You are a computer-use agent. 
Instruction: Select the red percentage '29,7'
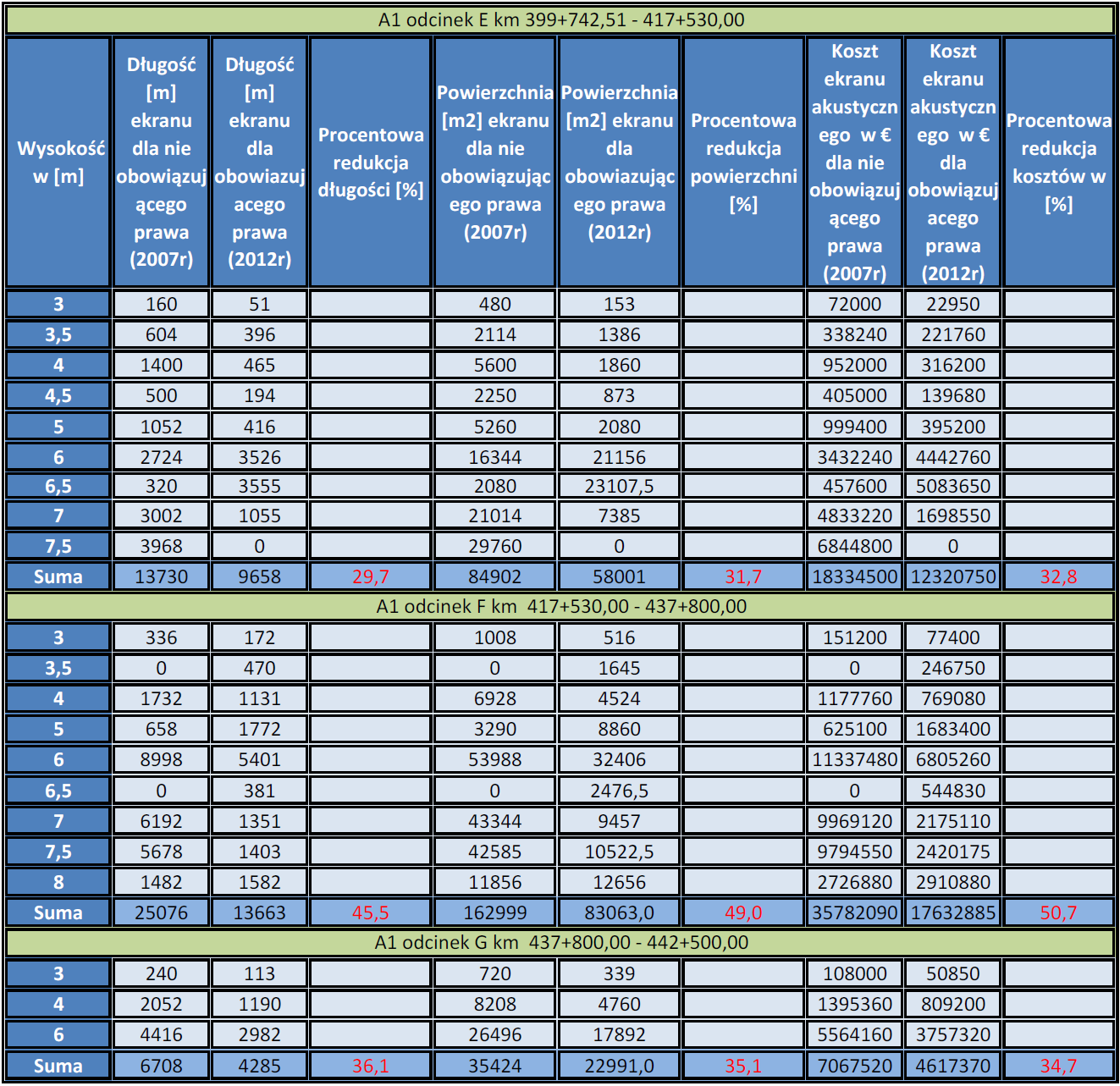pos(370,576)
